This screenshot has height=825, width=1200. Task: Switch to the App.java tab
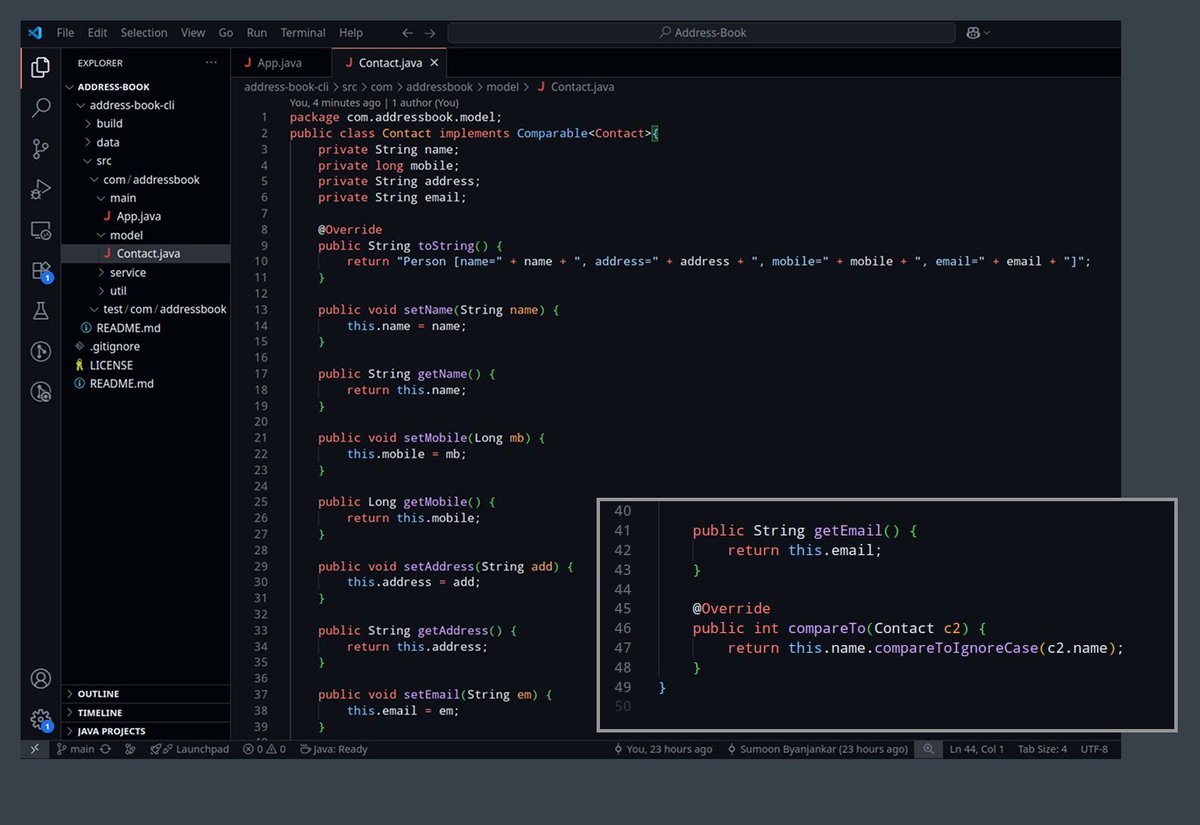click(x=280, y=63)
